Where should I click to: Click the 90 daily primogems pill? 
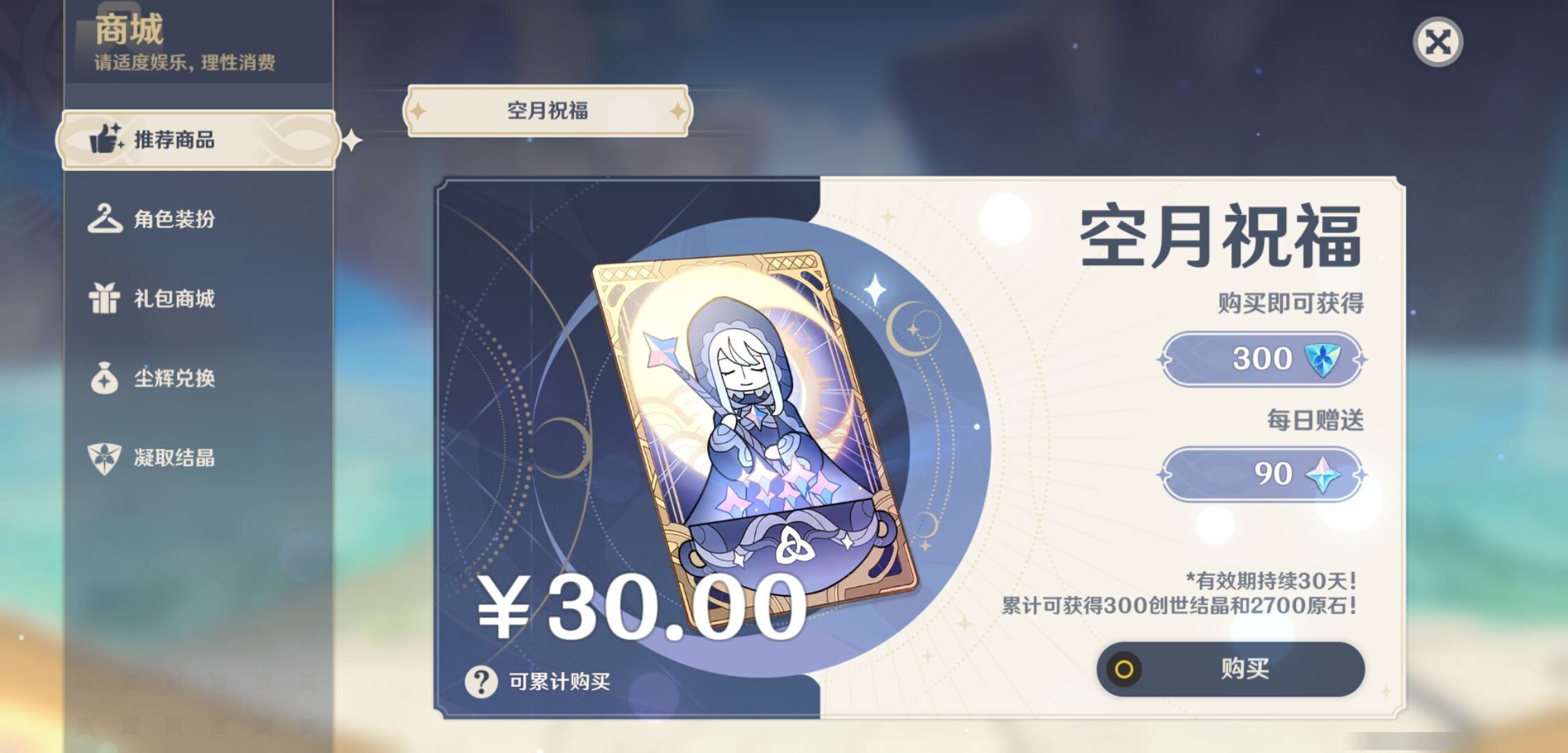(x=1262, y=475)
